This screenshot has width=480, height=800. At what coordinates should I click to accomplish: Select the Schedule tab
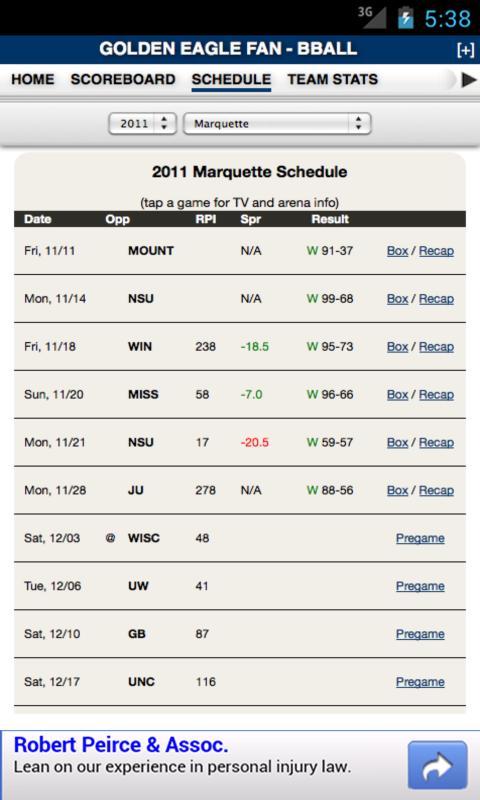(x=231, y=80)
